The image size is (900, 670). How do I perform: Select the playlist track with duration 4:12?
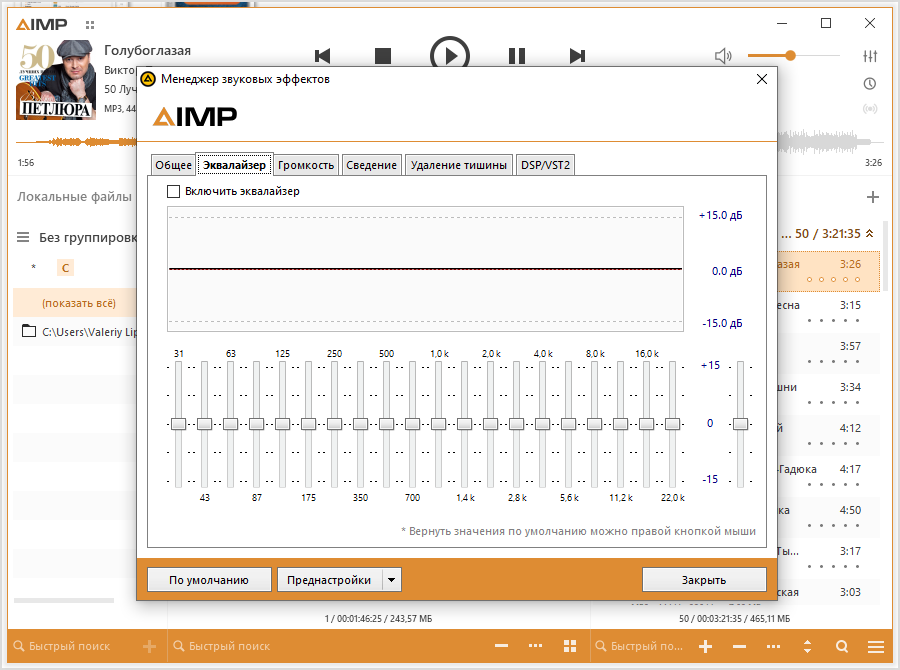[828, 435]
